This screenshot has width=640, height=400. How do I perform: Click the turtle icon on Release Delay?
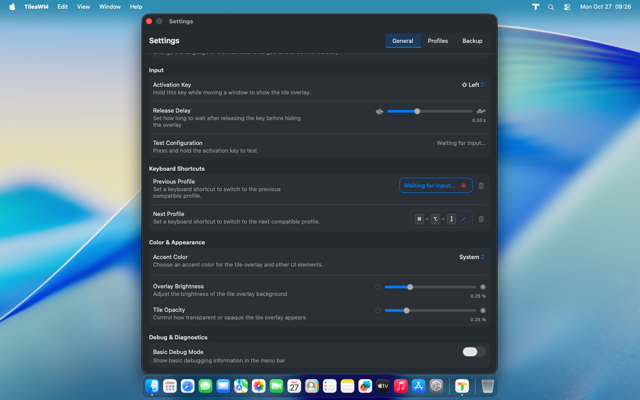click(379, 111)
